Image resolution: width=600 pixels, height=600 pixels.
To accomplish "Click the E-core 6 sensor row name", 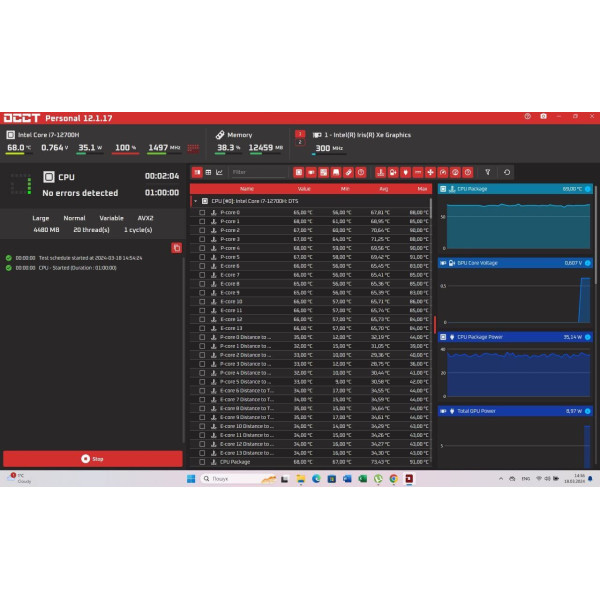I will [230, 266].
